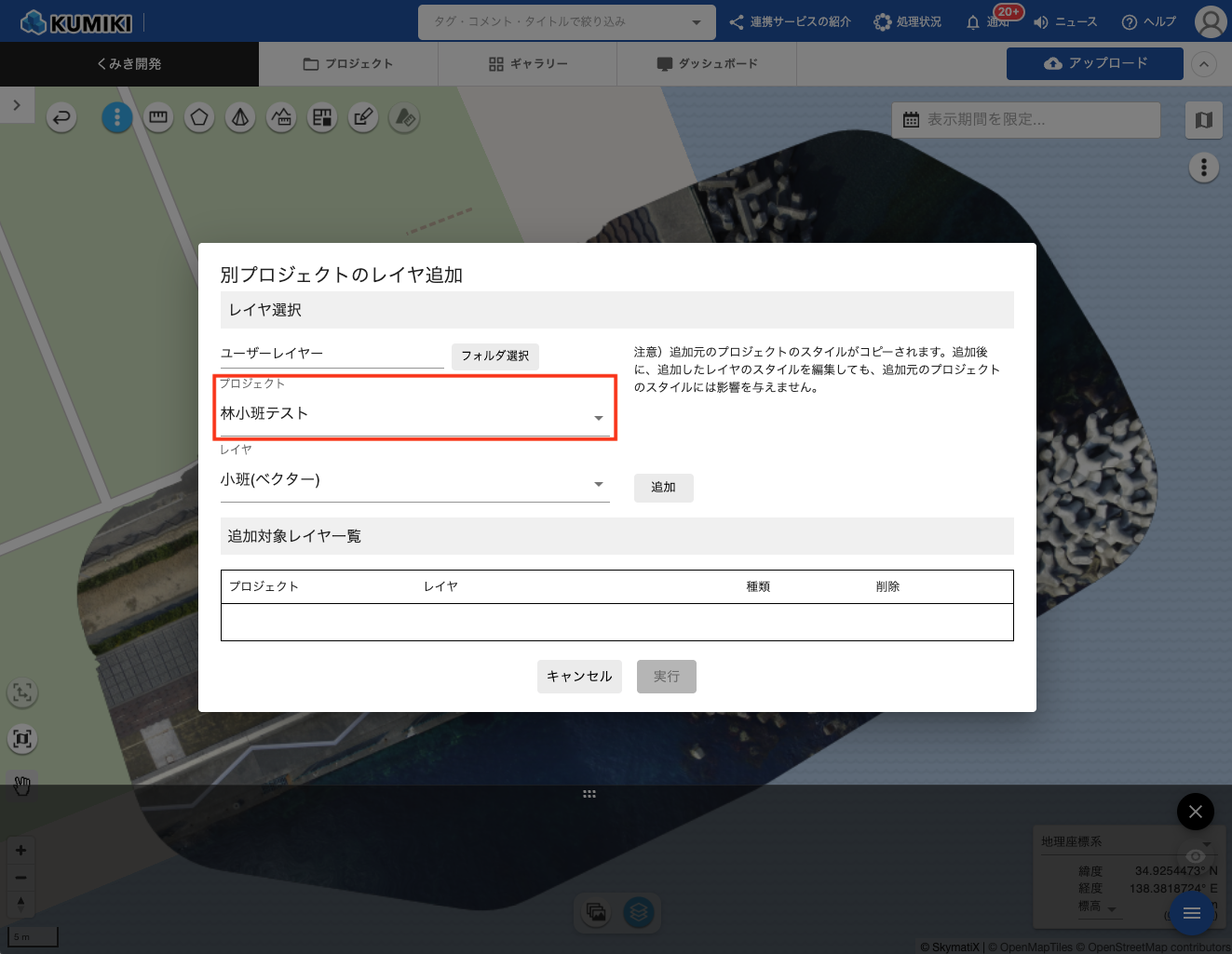Viewport: 1232px width, 954px height.
Task: Click the 表示期間を限定 date field
Action: click(x=1026, y=120)
